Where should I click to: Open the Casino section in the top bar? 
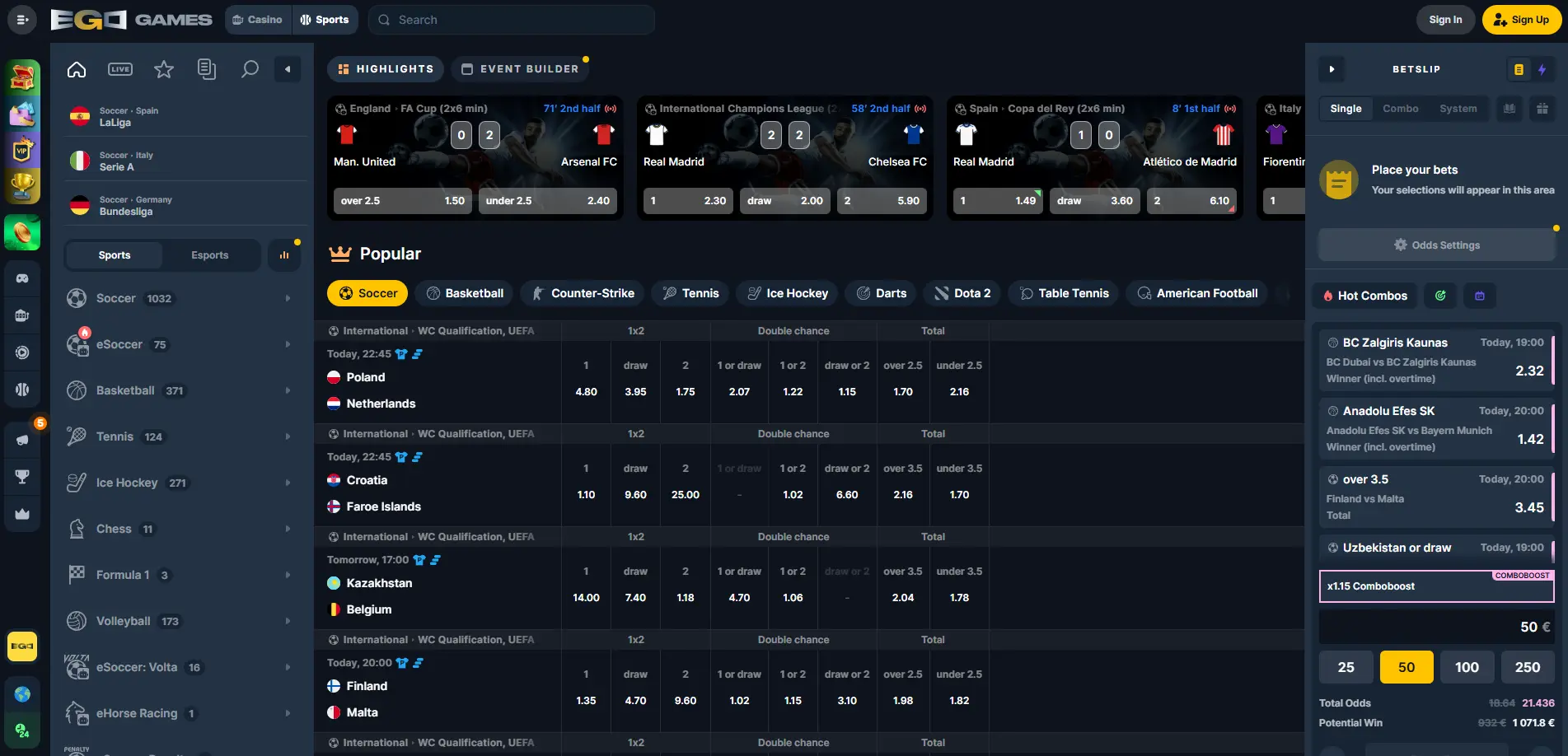tap(257, 19)
